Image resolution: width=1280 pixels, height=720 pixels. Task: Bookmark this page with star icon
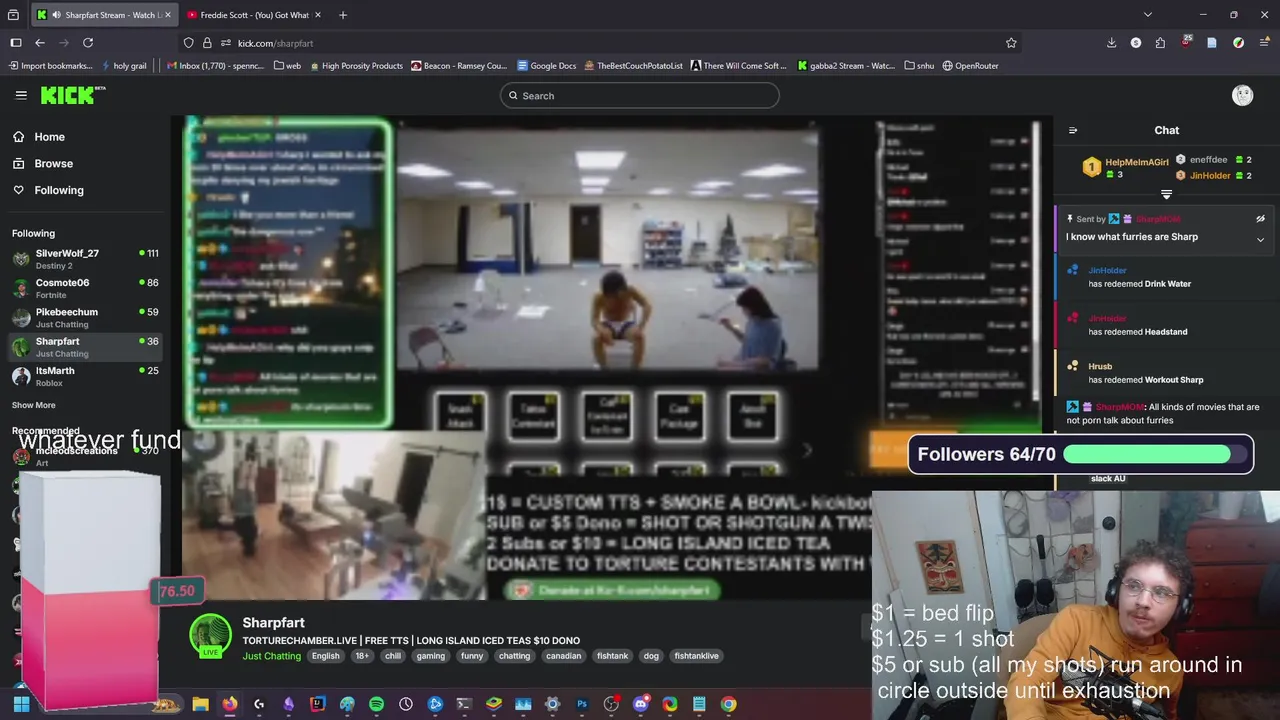(1011, 43)
